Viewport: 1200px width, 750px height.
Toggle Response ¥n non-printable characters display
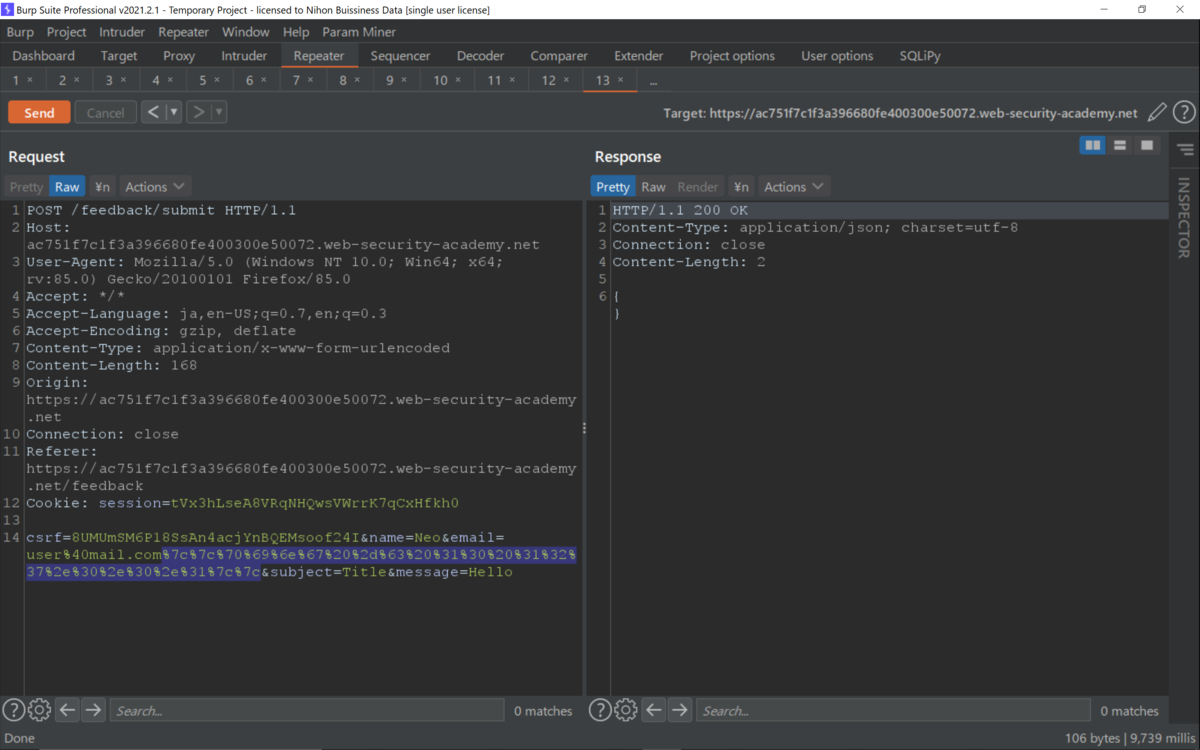[x=740, y=186]
